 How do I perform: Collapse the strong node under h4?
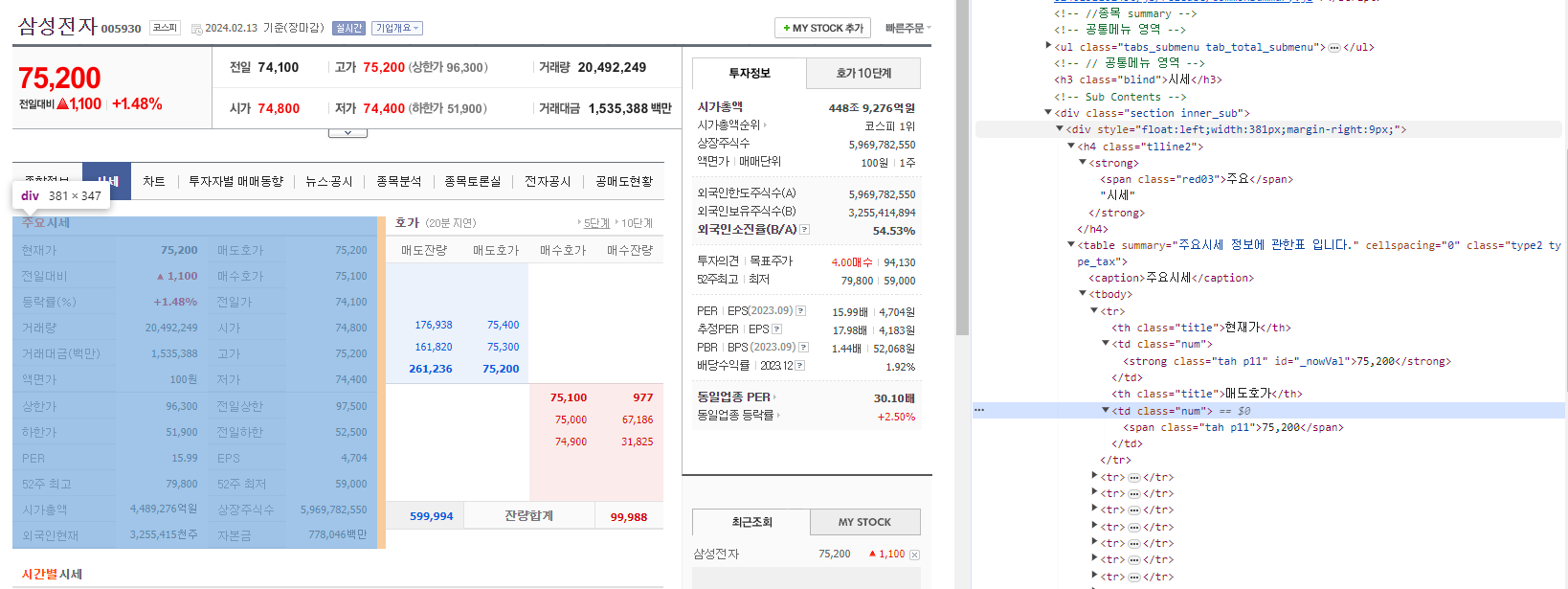coord(1083,163)
